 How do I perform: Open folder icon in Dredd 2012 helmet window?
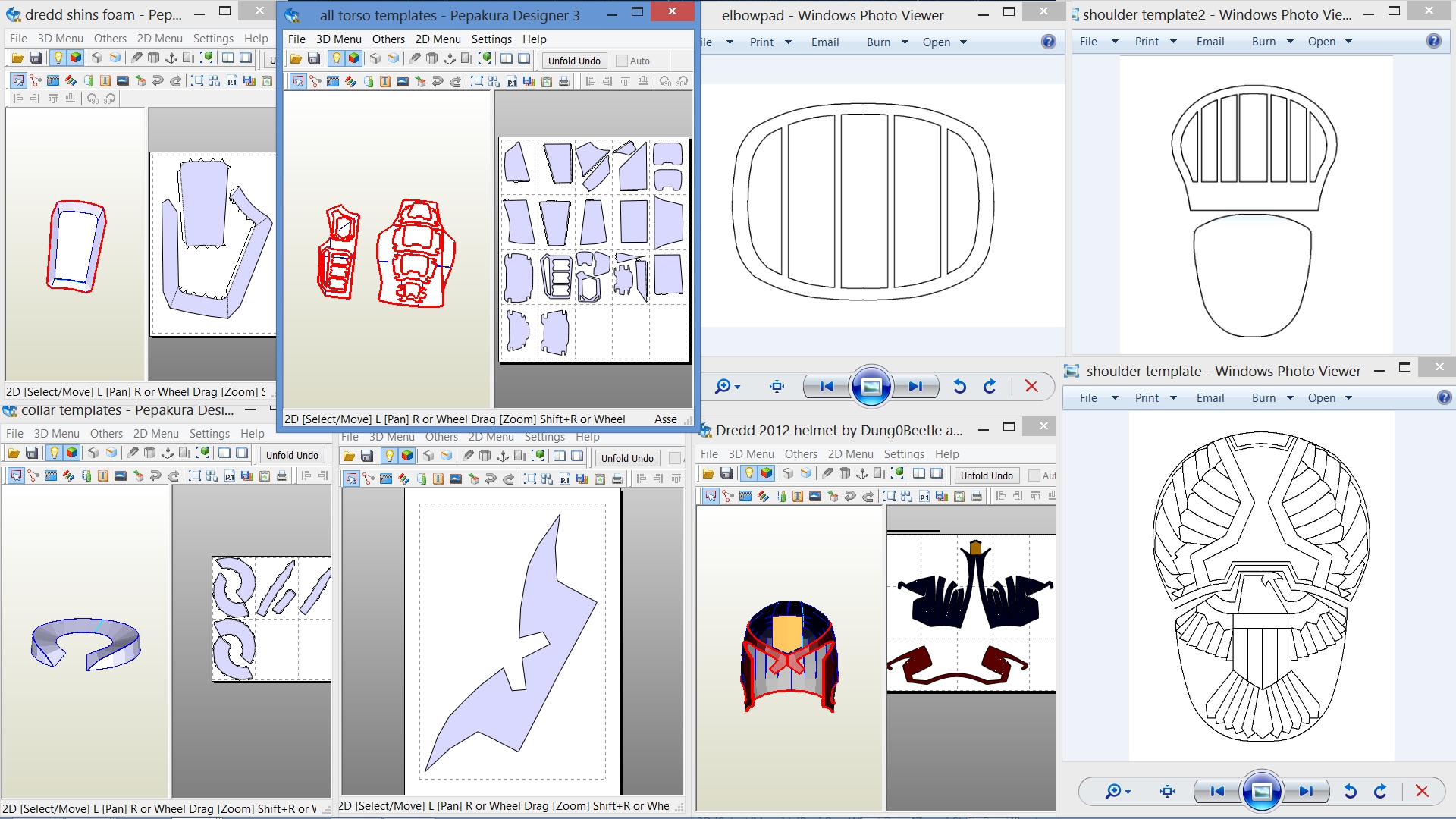(x=708, y=474)
